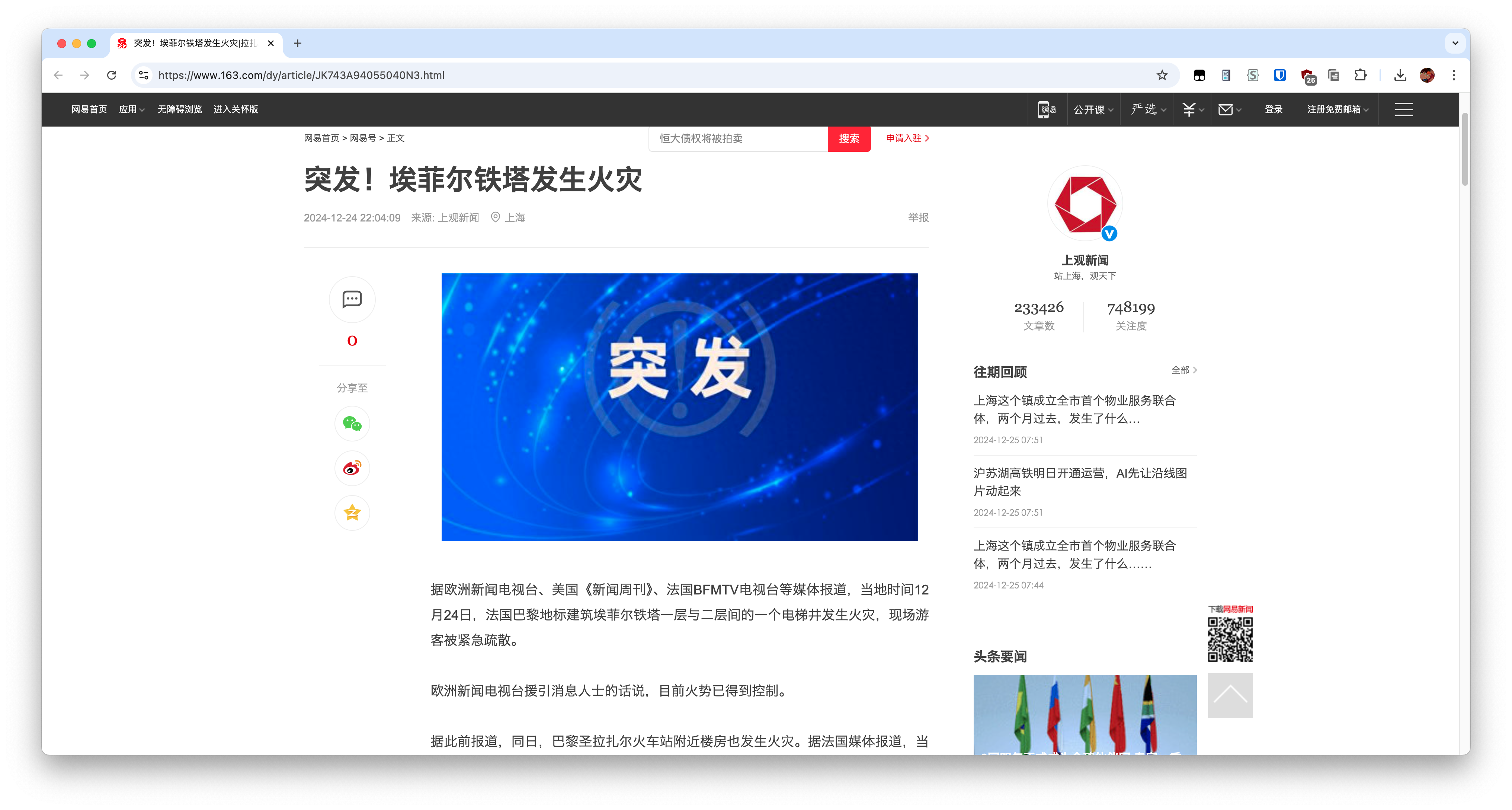The height and width of the screenshot is (810, 1512).
Task: Open the hamburger menu on the right
Action: coord(1403,109)
